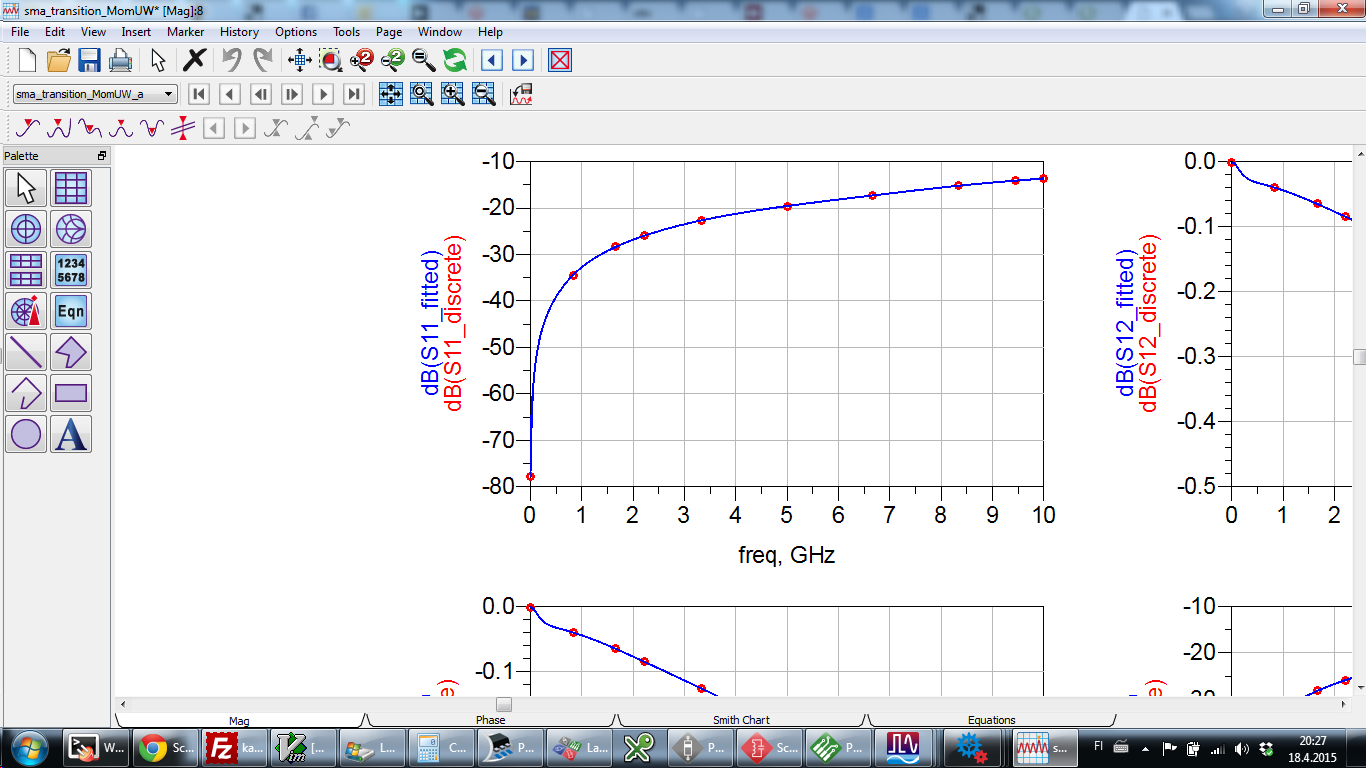Select the polygon drawing tool
Screen dimensions: 1366x768
click(71, 352)
